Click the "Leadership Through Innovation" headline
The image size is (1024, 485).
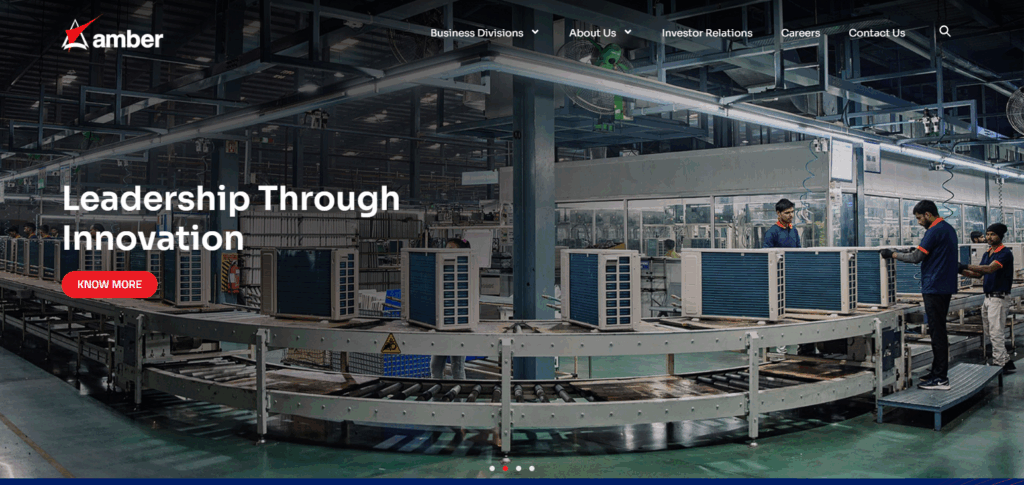230,218
